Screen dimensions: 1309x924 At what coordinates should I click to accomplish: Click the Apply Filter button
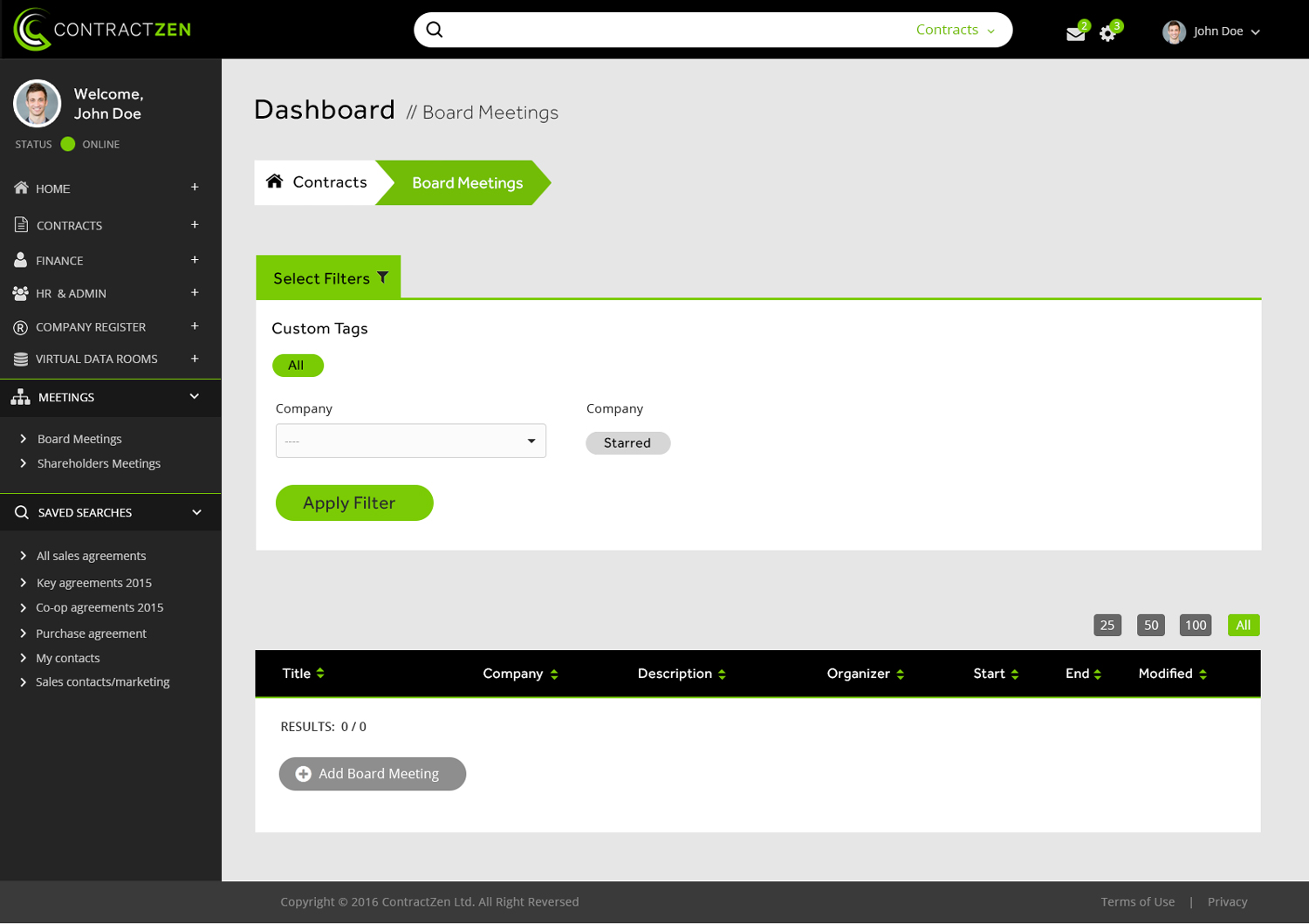354,503
